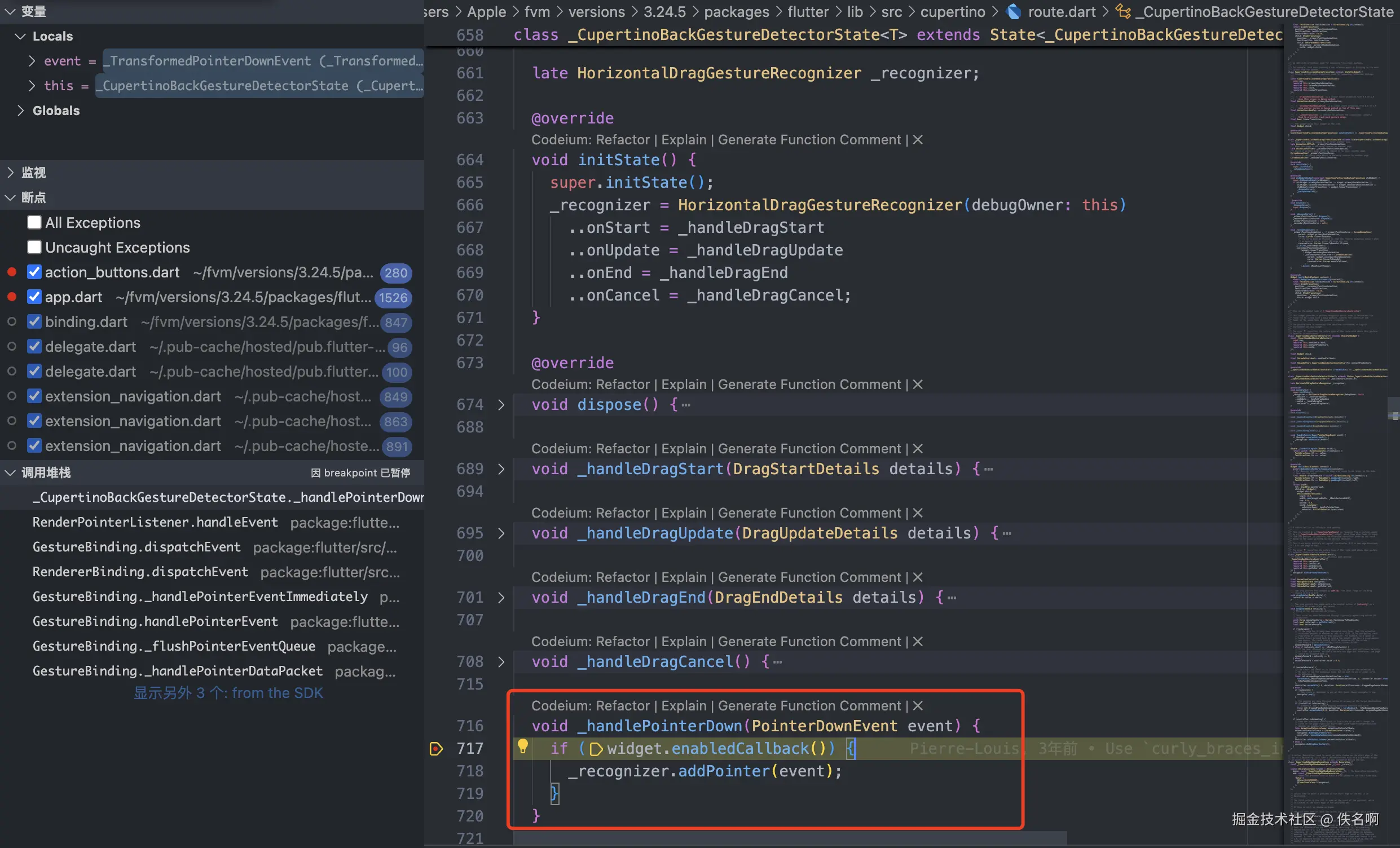
Task: Click Explain in Codeium lens above _handlePointerDown
Action: coord(684,705)
